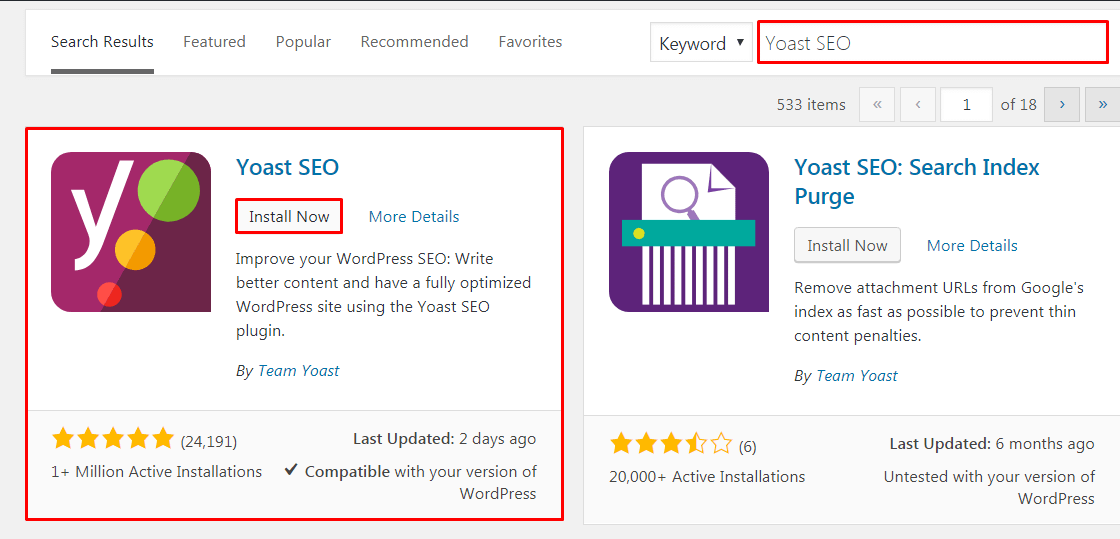Switch to the Favorites tab
Screen dimensions: 1120x539
(530, 42)
